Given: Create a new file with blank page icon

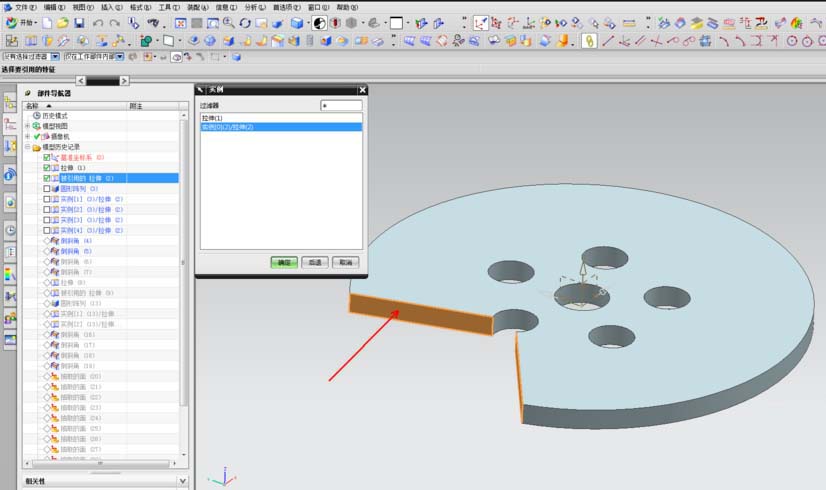Looking at the screenshot, I should coord(47,22).
